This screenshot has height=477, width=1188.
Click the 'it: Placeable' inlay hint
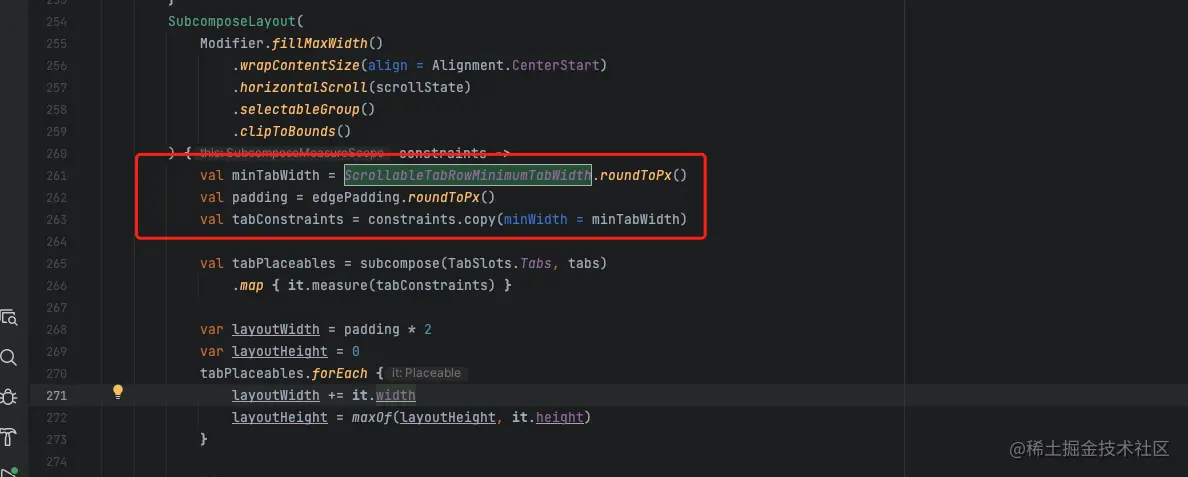click(426, 373)
